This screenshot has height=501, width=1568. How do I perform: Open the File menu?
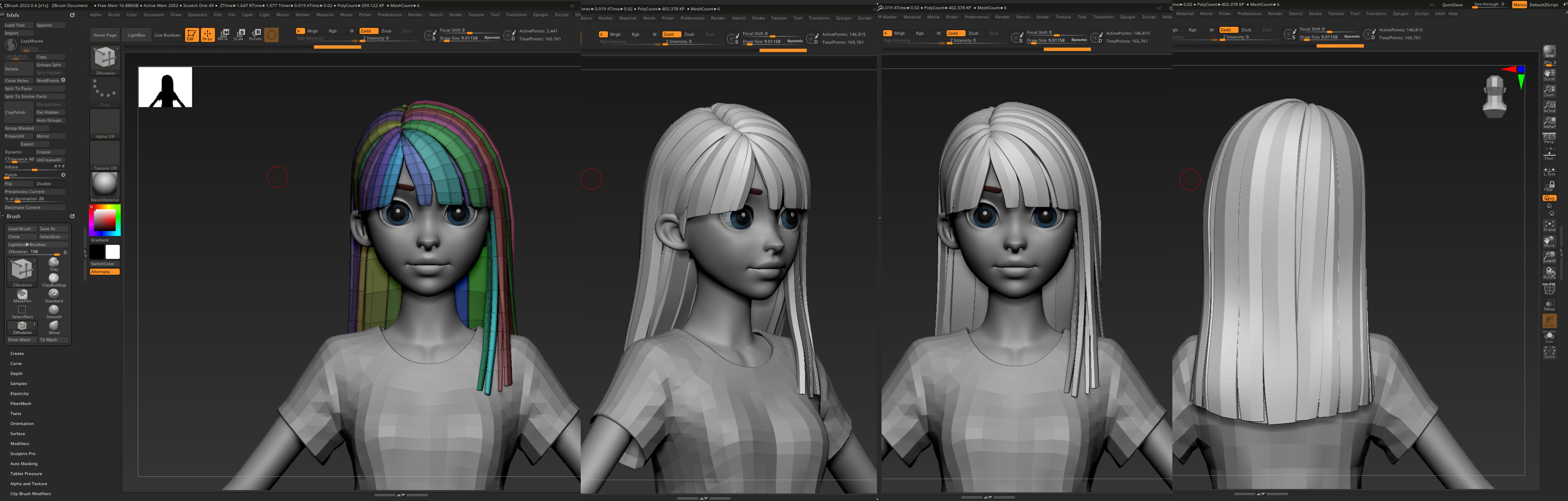(x=232, y=15)
